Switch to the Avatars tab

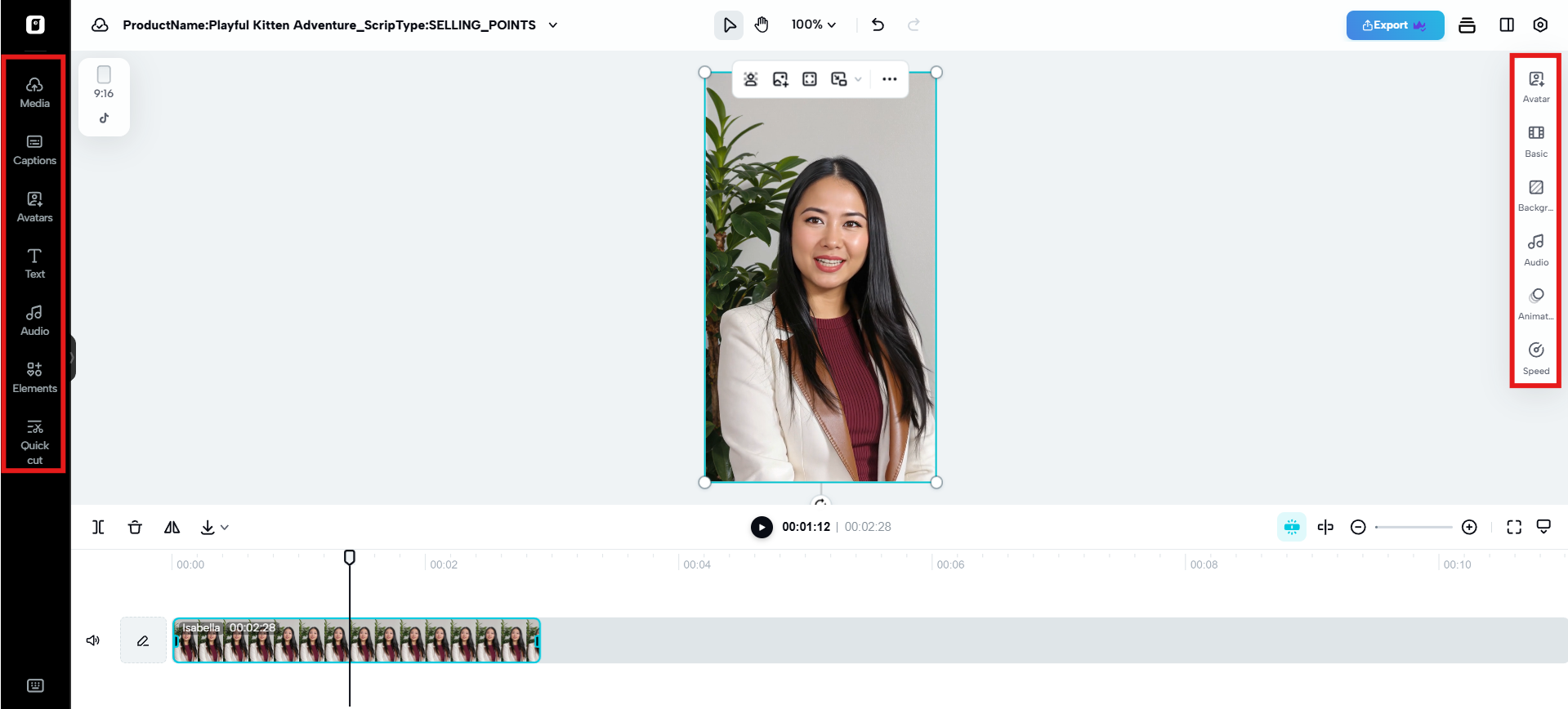[34, 207]
